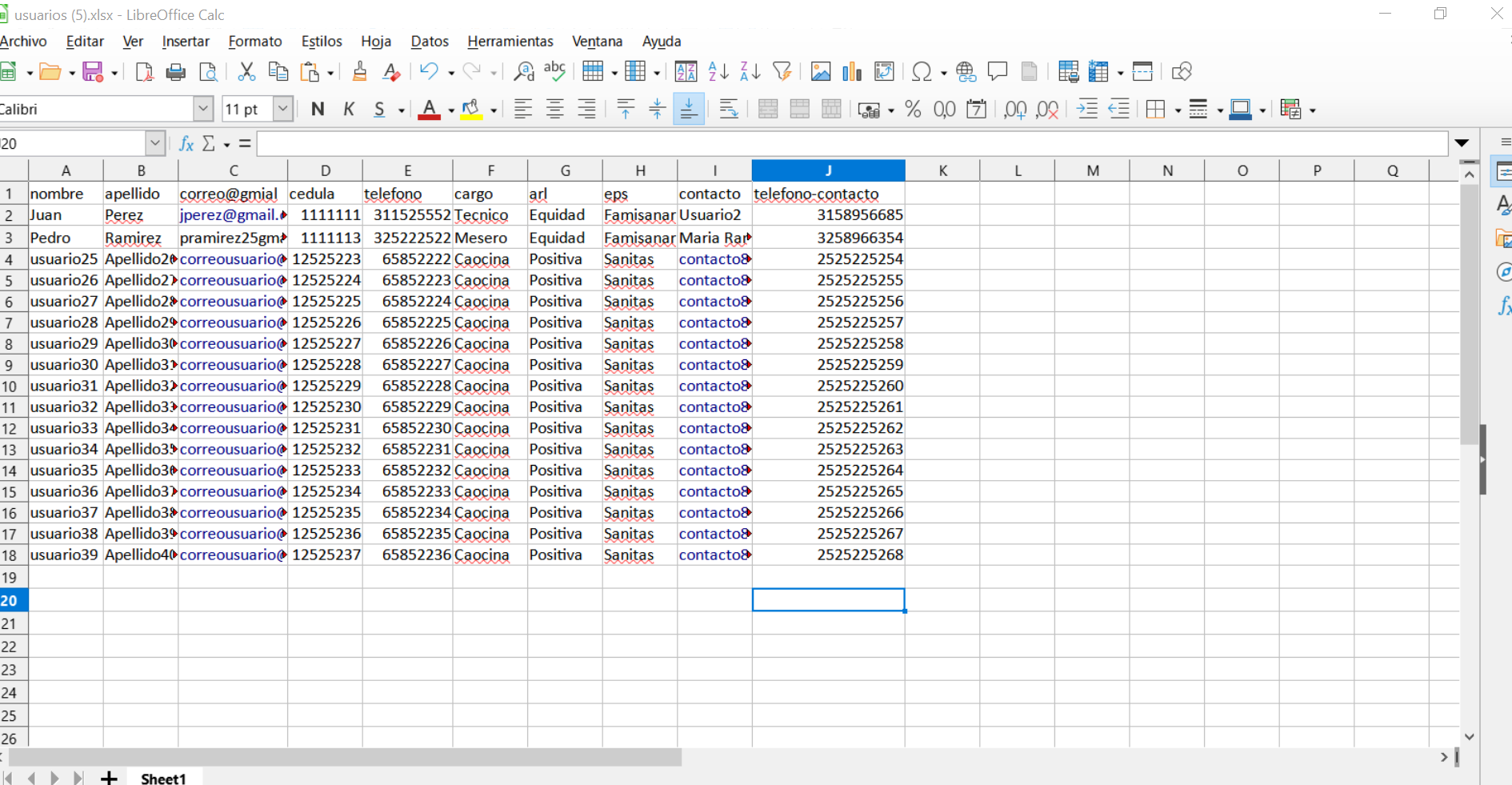The image size is (1512, 785).
Task: Click Format as Percent icon
Action: [x=913, y=110]
